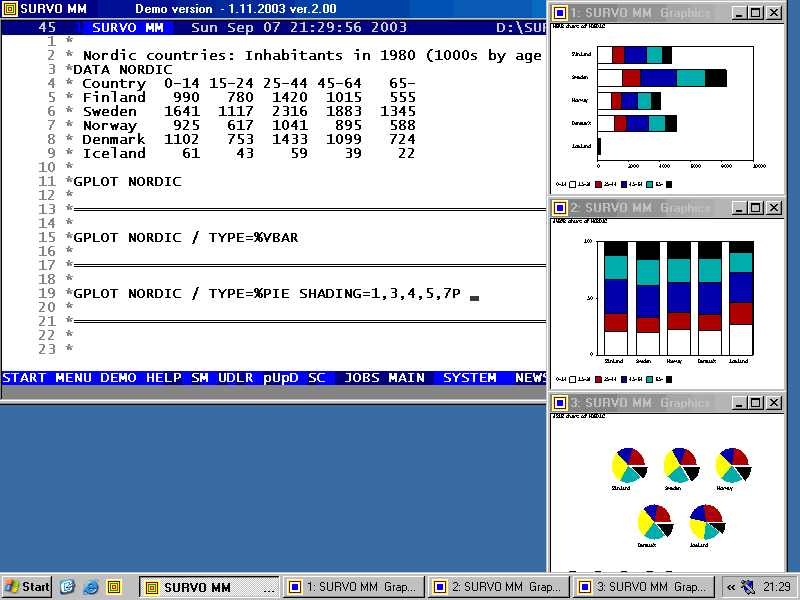Image resolution: width=800 pixels, height=600 pixels.
Task: Switch to SURVO MM taskbar button
Action: point(209,587)
